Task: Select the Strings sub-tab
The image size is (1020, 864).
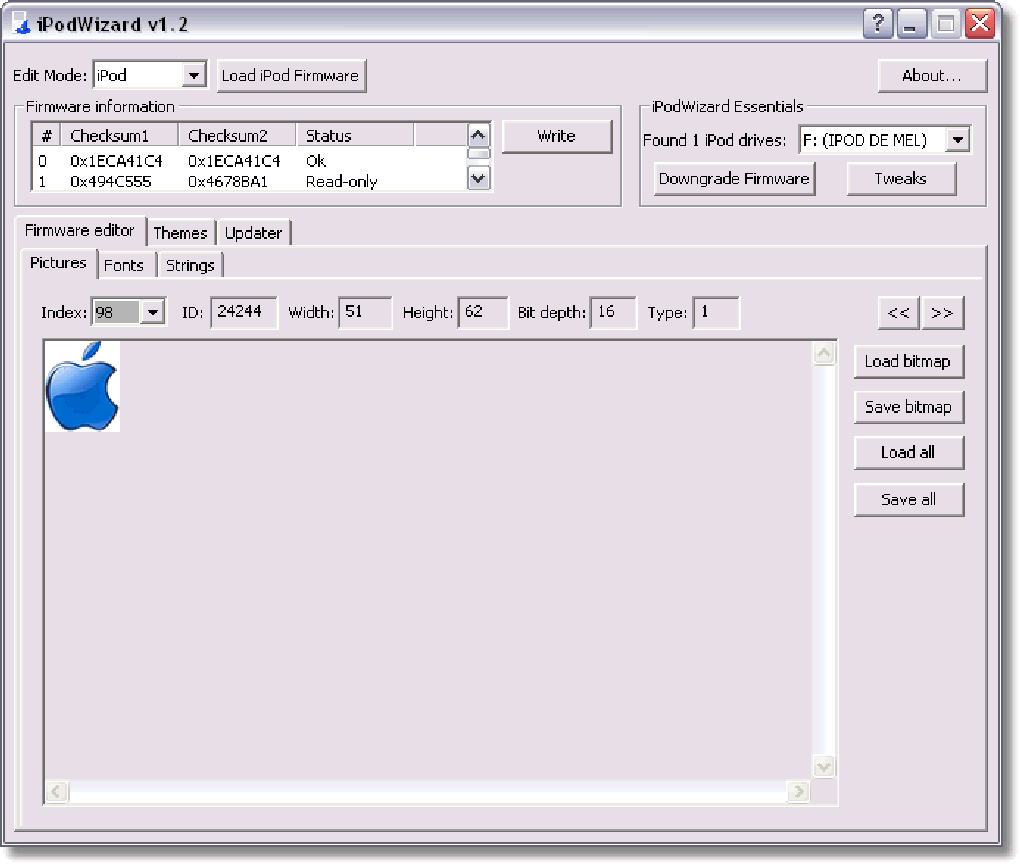Action: point(190,265)
